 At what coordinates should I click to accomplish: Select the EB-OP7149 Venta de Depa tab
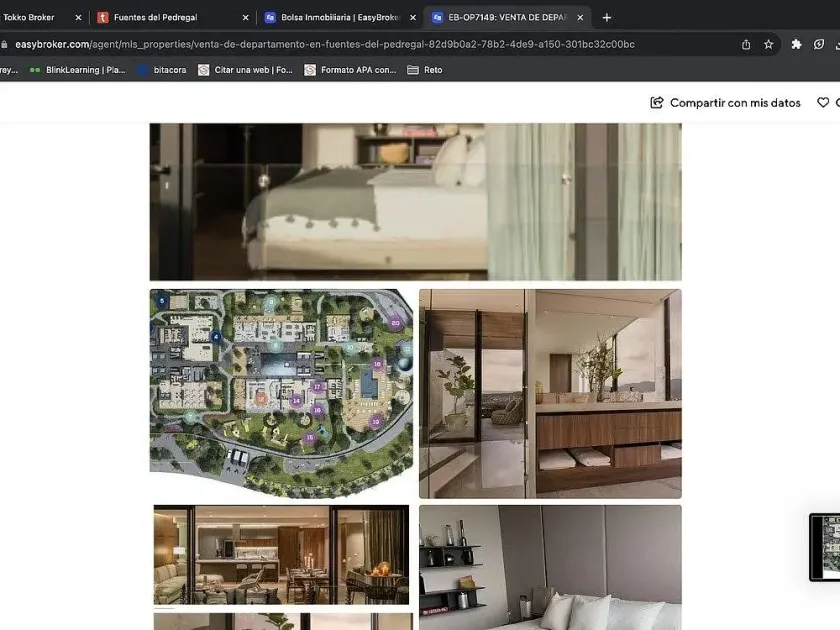pyautogui.click(x=507, y=17)
